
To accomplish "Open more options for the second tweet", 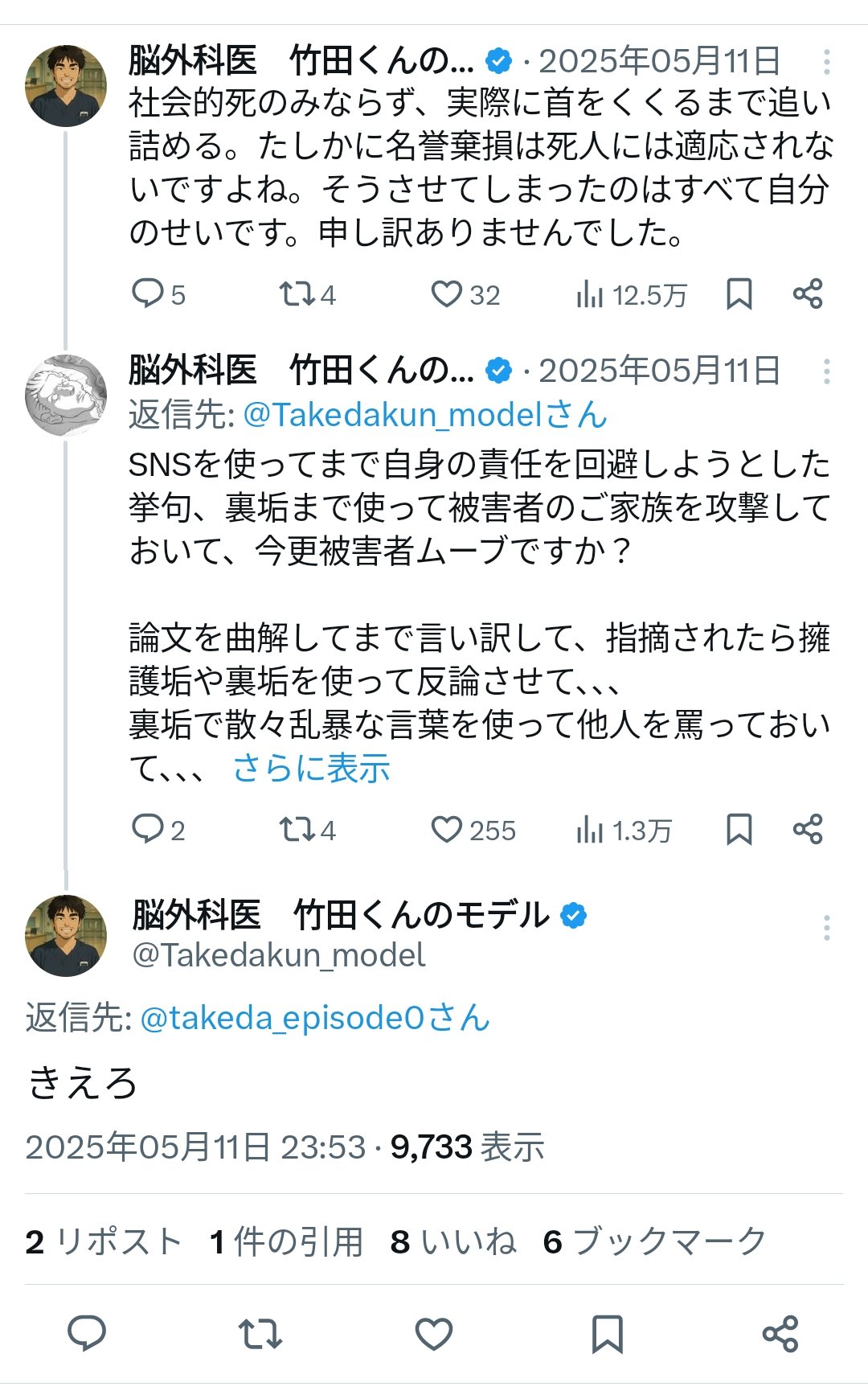I will pos(826,371).
